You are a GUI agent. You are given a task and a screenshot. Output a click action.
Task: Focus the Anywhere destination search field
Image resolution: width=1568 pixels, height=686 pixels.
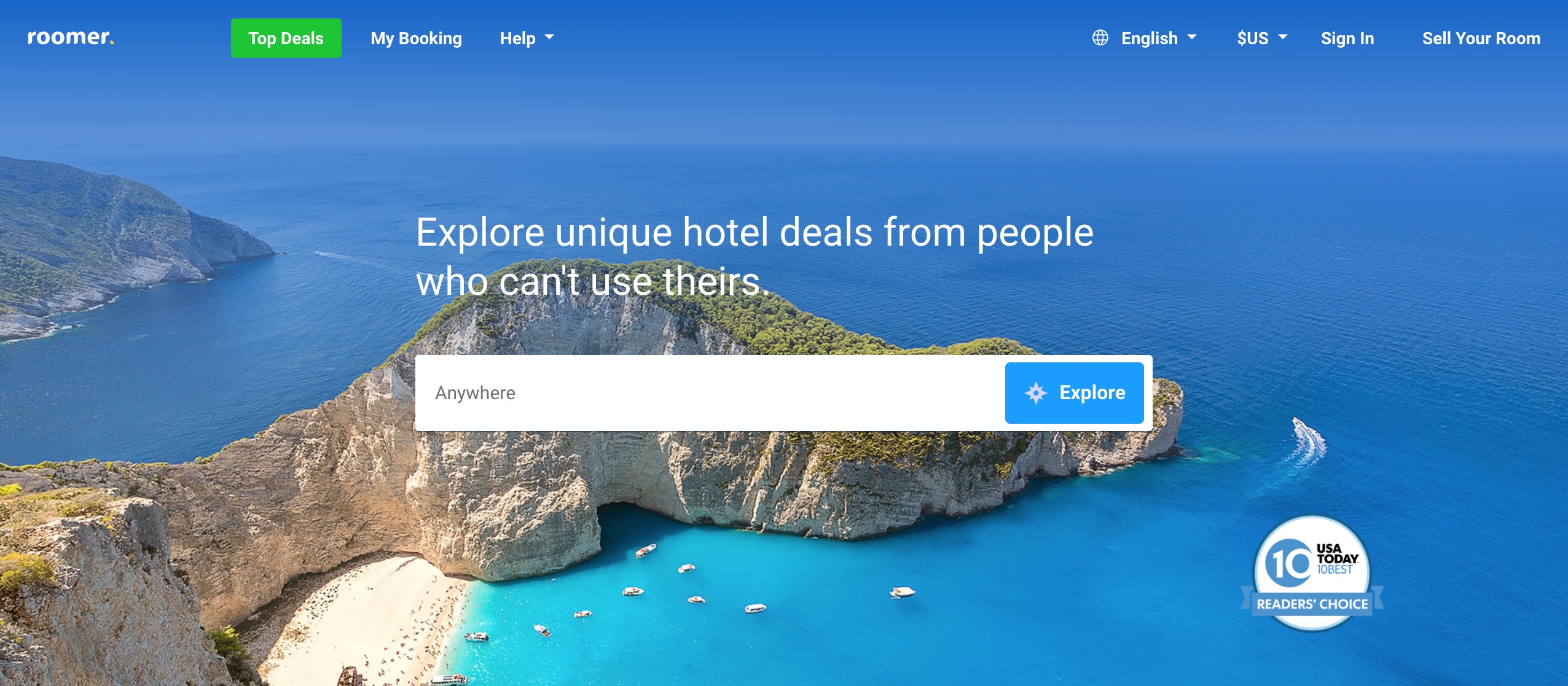coord(710,392)
